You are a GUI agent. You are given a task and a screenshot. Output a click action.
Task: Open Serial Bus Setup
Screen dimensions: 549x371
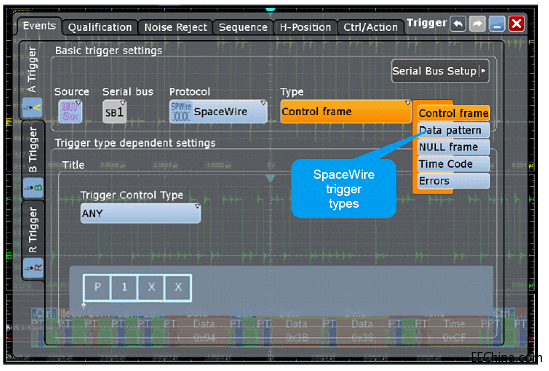pos(440,71)
